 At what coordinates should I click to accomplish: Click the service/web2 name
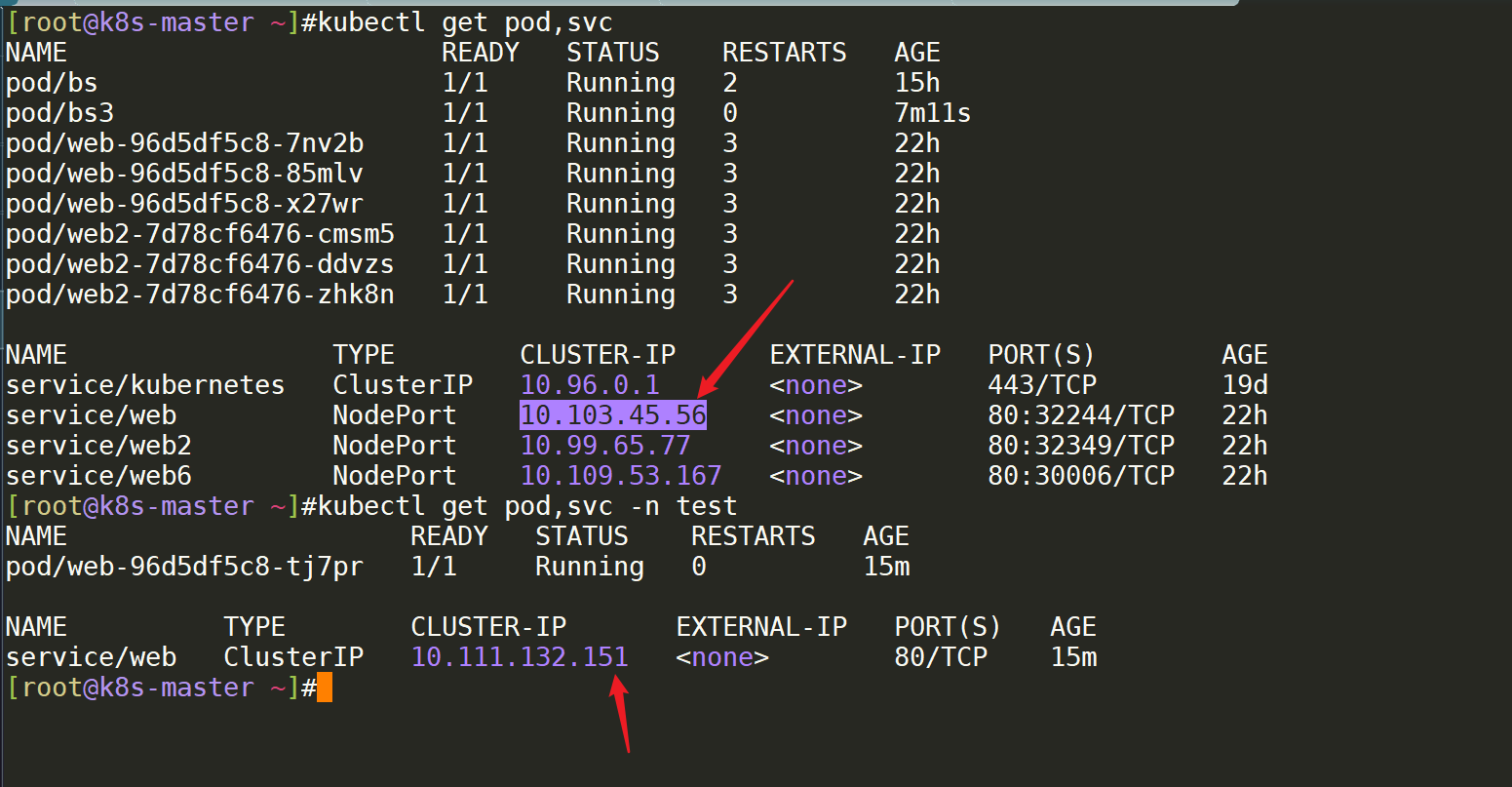coord(98,446)
